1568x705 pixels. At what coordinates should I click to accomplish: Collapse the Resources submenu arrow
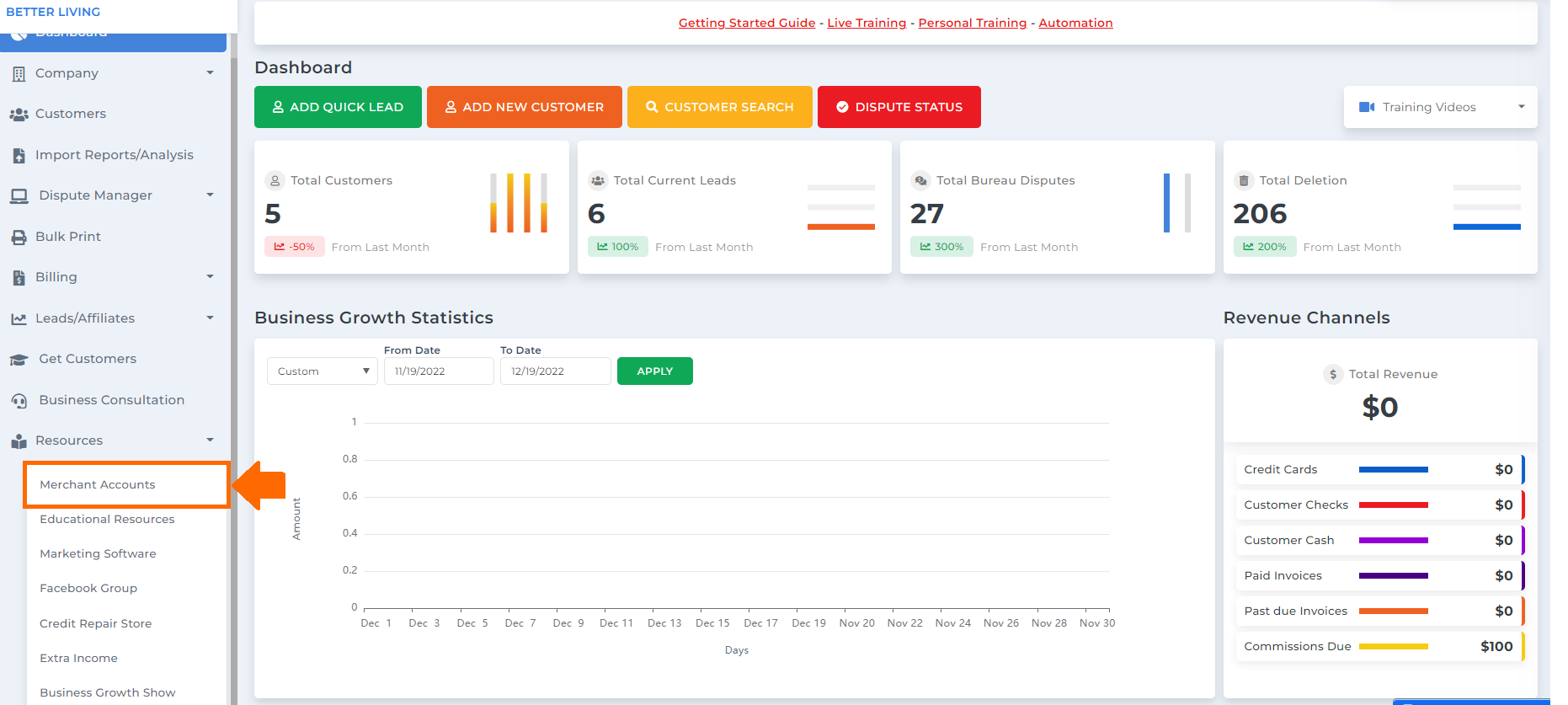[210, 441]
